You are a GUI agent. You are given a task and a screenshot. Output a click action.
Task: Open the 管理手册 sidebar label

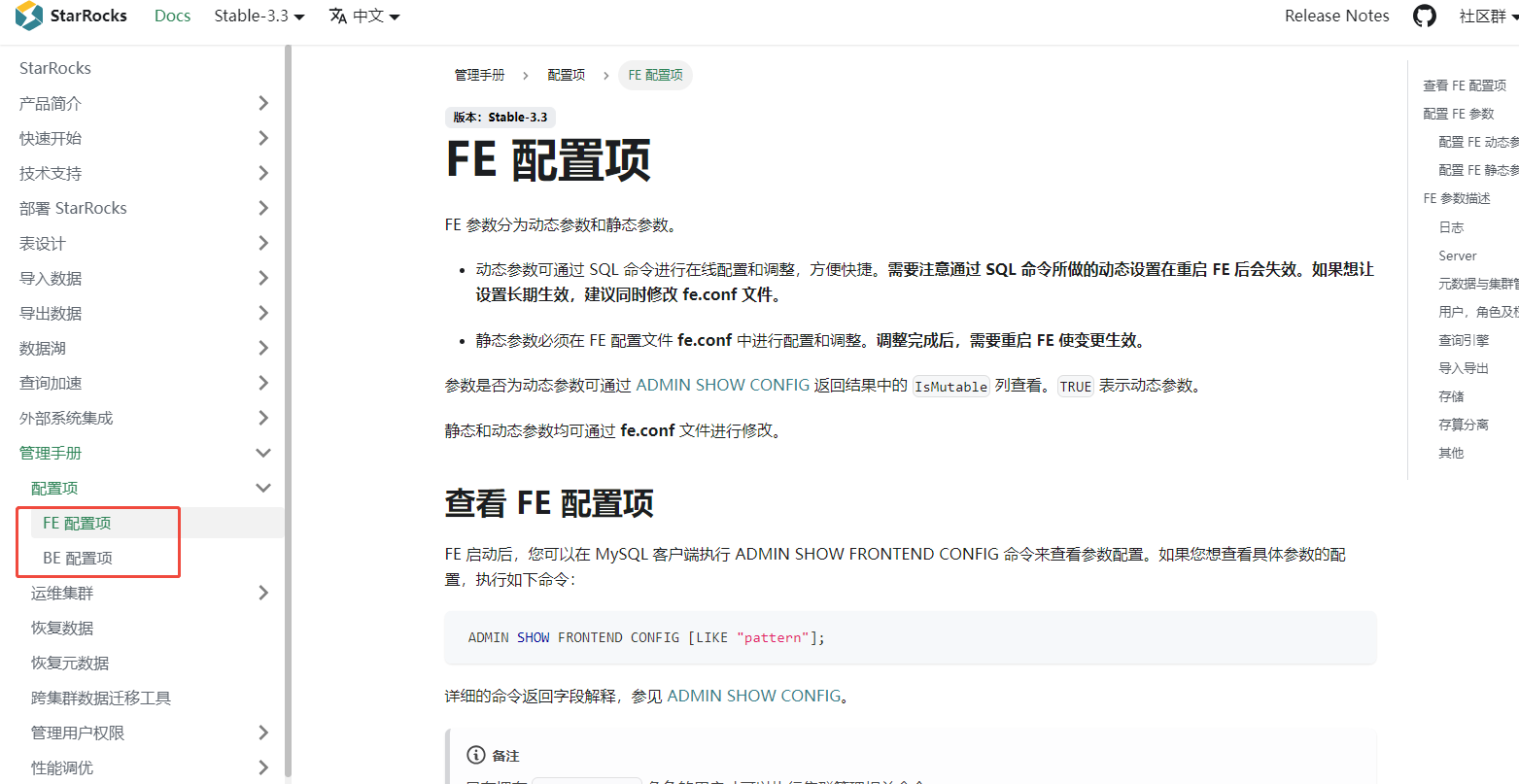(51, 453)
